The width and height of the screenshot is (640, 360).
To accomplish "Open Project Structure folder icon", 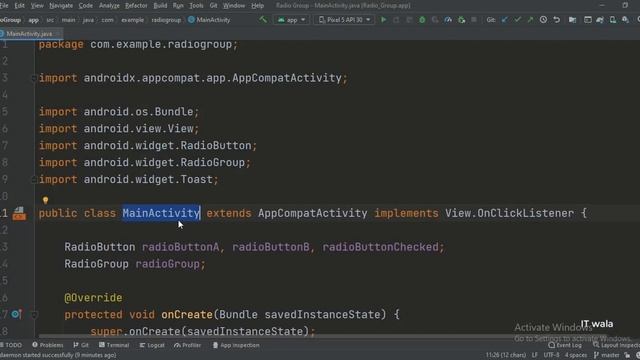I will tap(572, 20).
